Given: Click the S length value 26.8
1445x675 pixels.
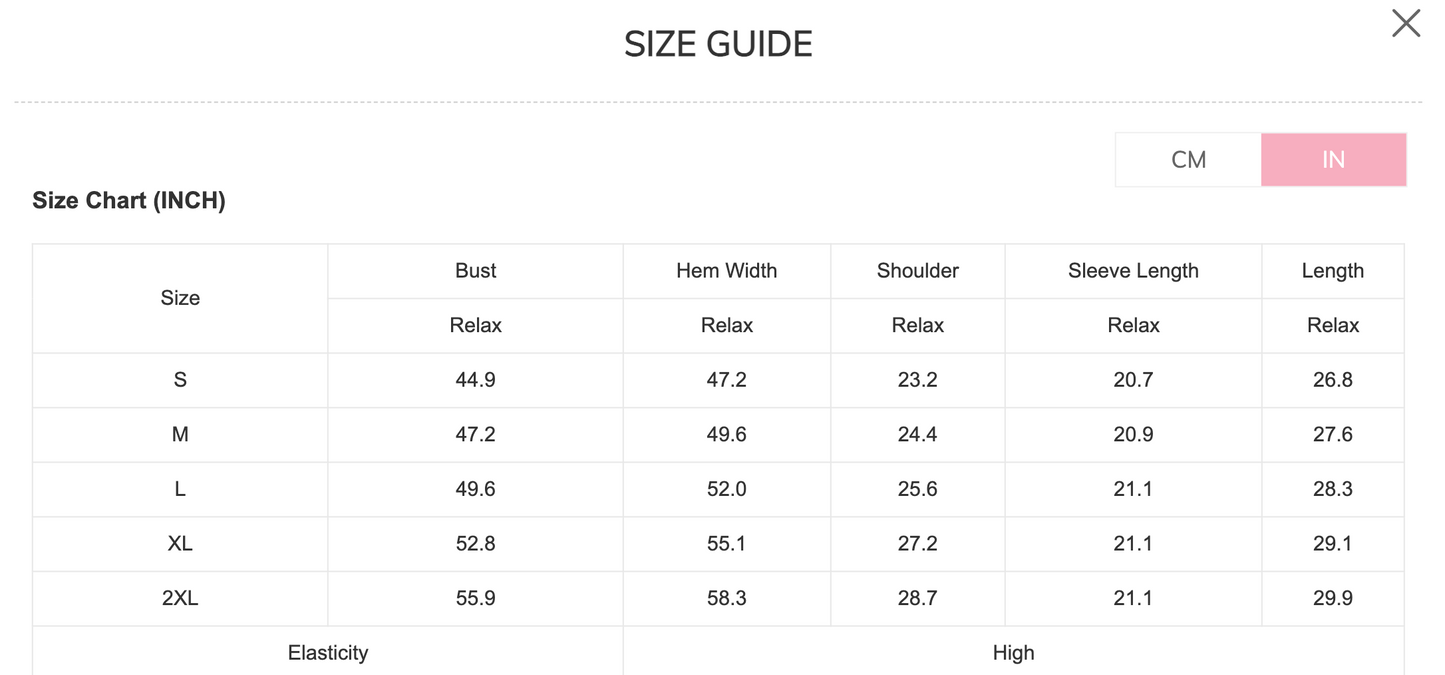Looking at the screenshot, I should click(x=1332, y=380).
